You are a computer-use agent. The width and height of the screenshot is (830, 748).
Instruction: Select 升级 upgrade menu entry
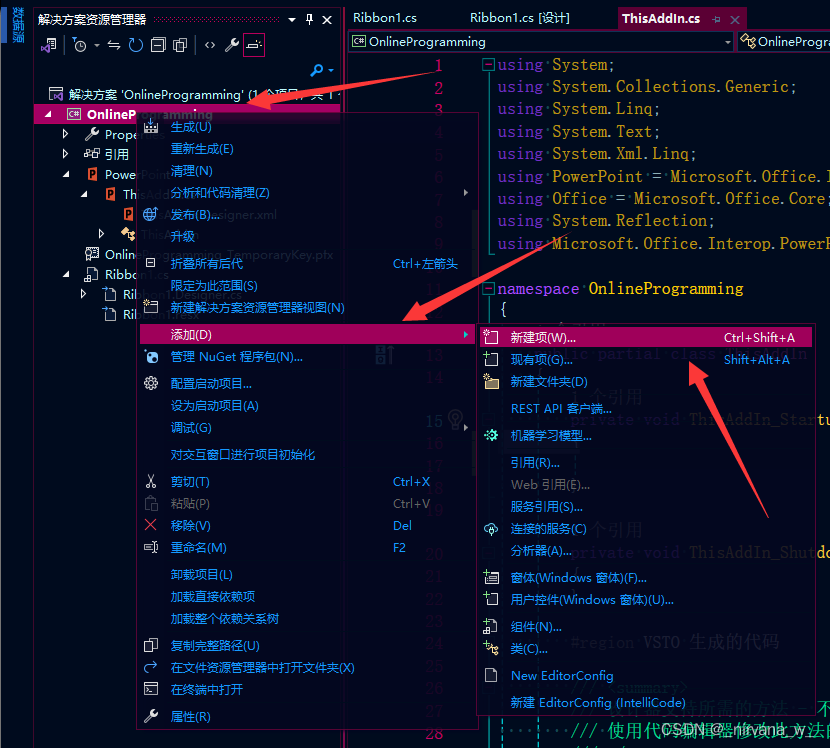[x=183, y=236]
